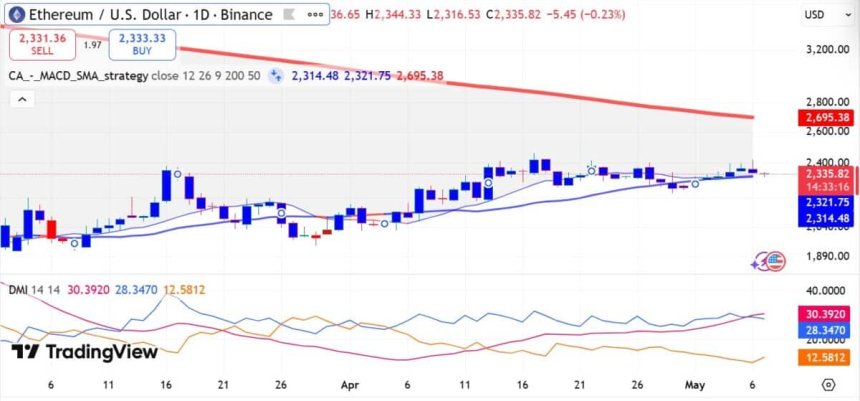
Task: Click the TradingView logo
Action: 84,352
